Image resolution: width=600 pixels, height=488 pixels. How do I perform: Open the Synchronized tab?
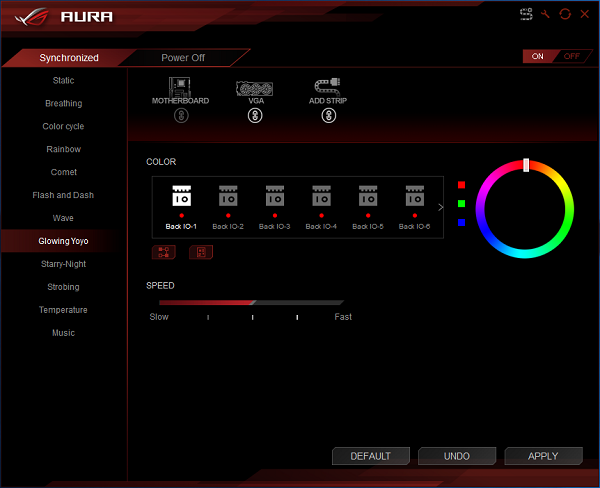pyautogui.click(x=69, y=58)
